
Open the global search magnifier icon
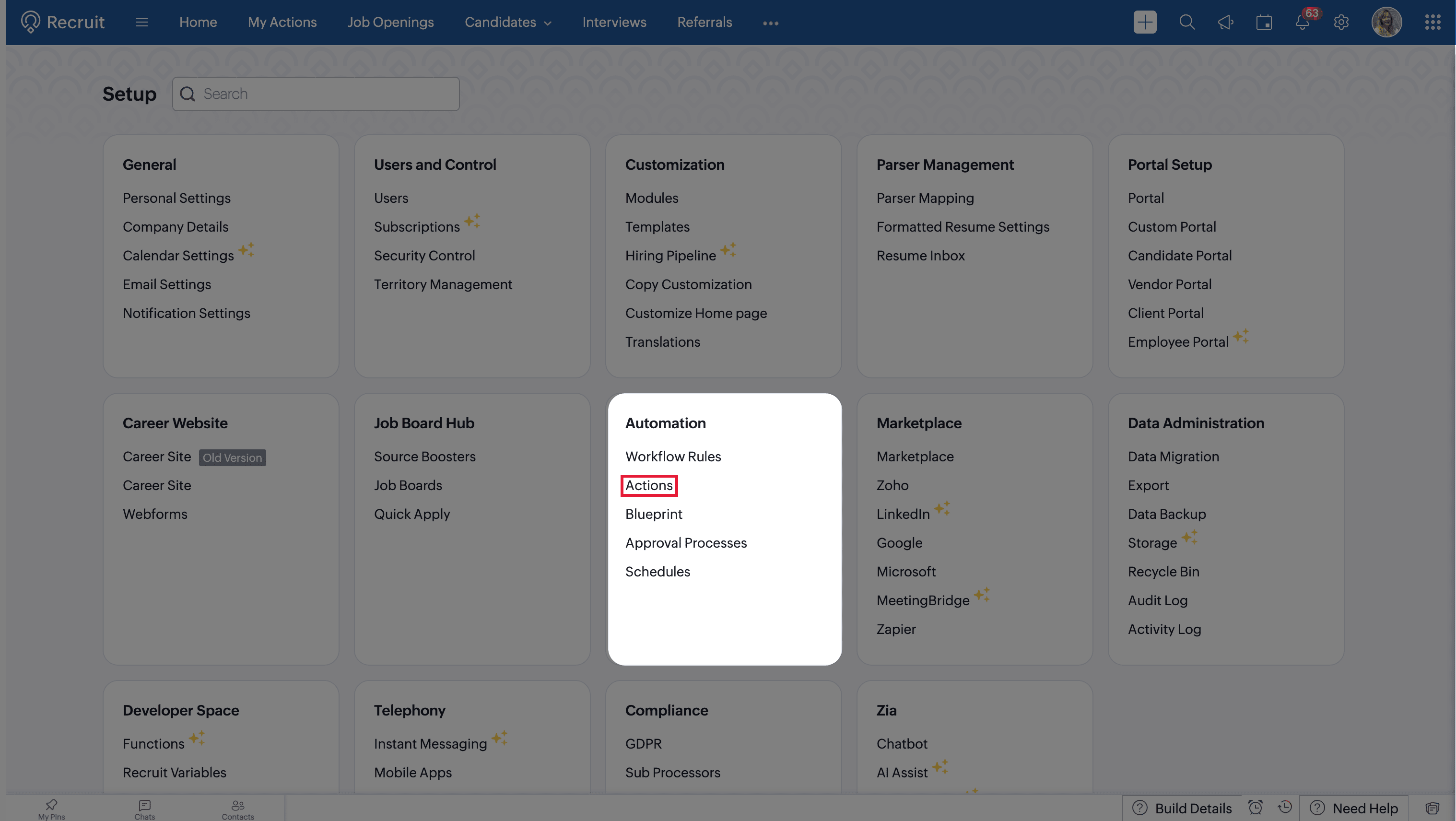coord(1187,22)
